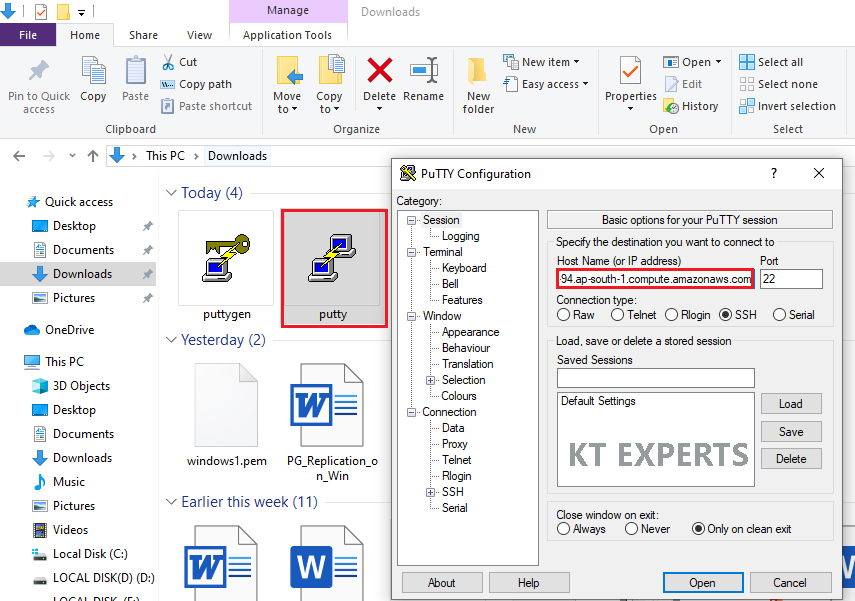Click the Pin to Quick access icon
The image size is (855, 601).
[x=39, y=70]
